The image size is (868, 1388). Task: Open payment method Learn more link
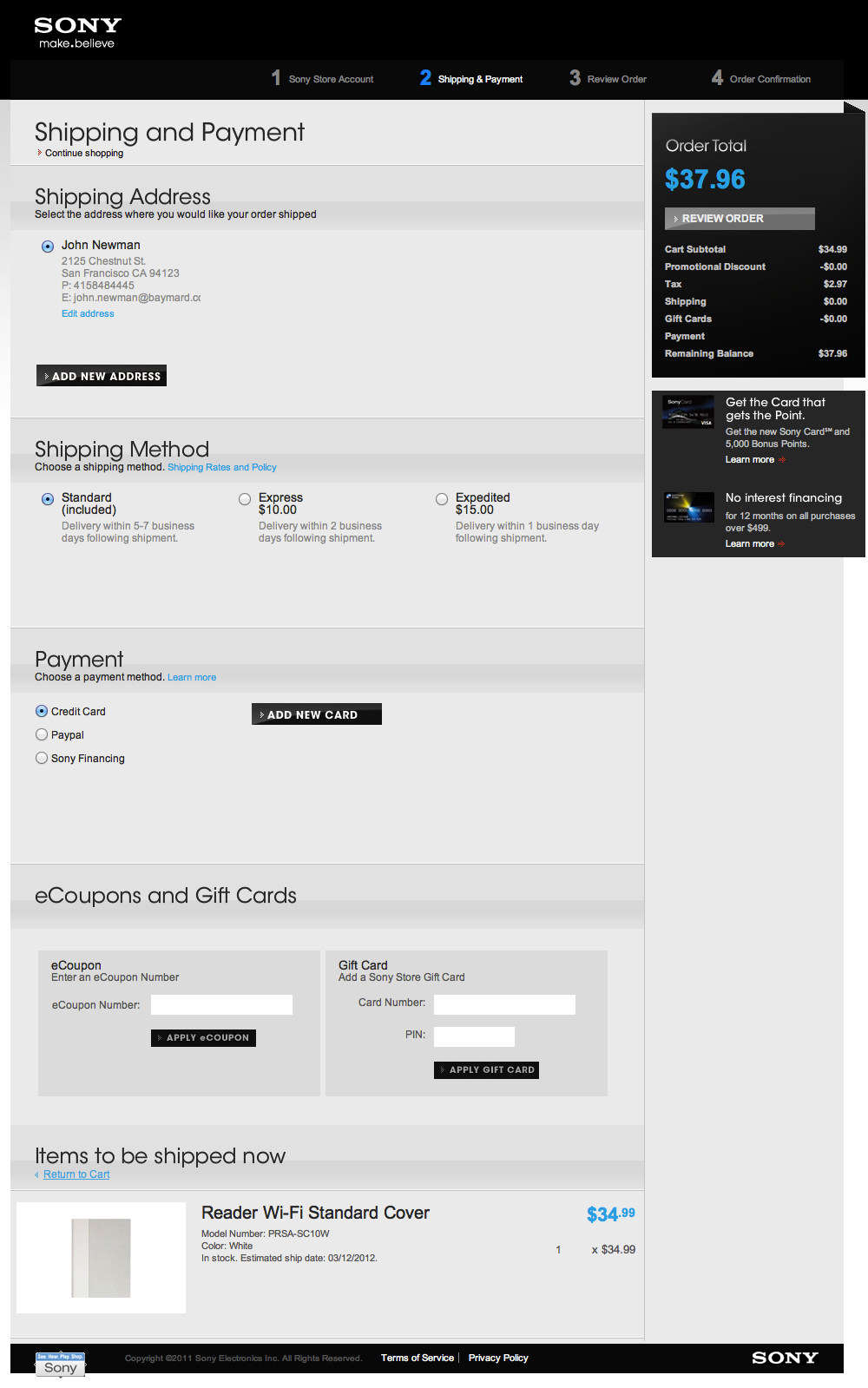192,677
